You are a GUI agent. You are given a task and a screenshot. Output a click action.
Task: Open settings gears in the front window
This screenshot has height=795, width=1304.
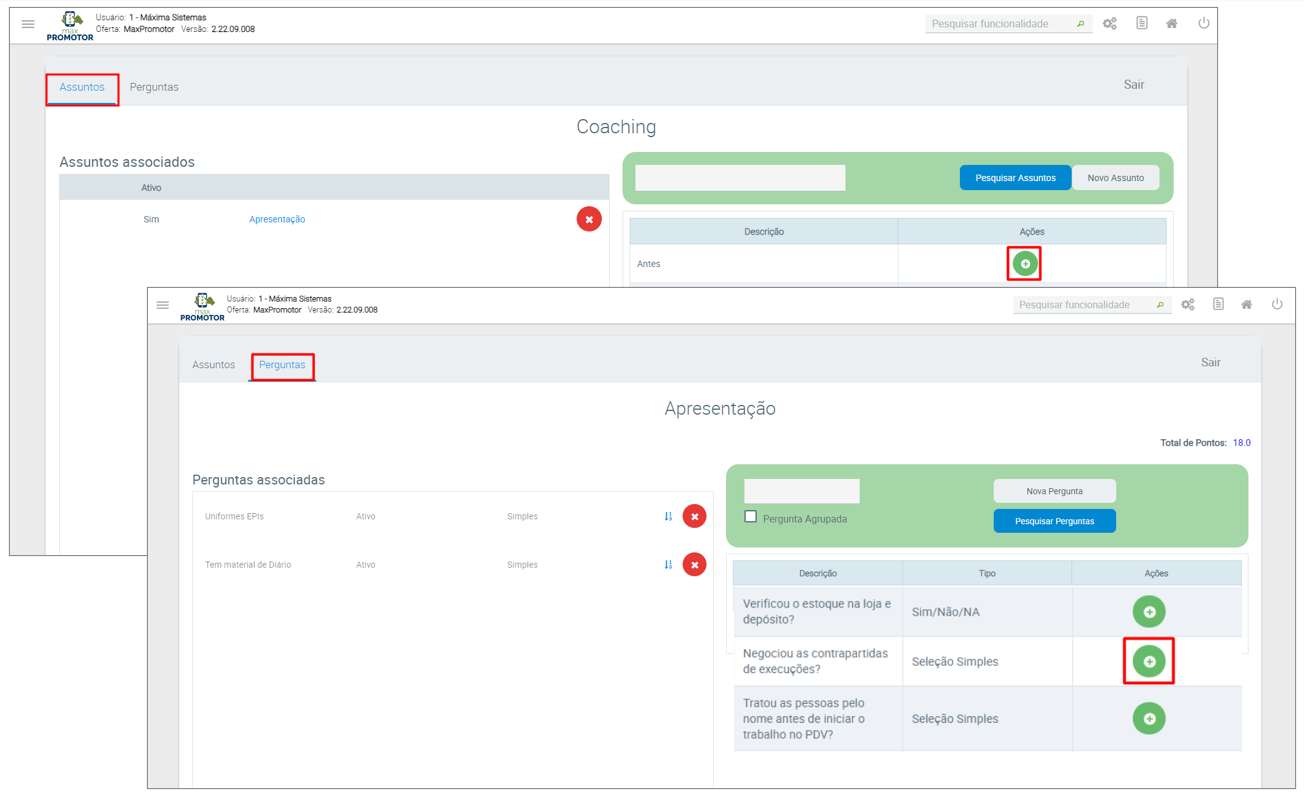pyautogui.click(x=1188, y=305)
